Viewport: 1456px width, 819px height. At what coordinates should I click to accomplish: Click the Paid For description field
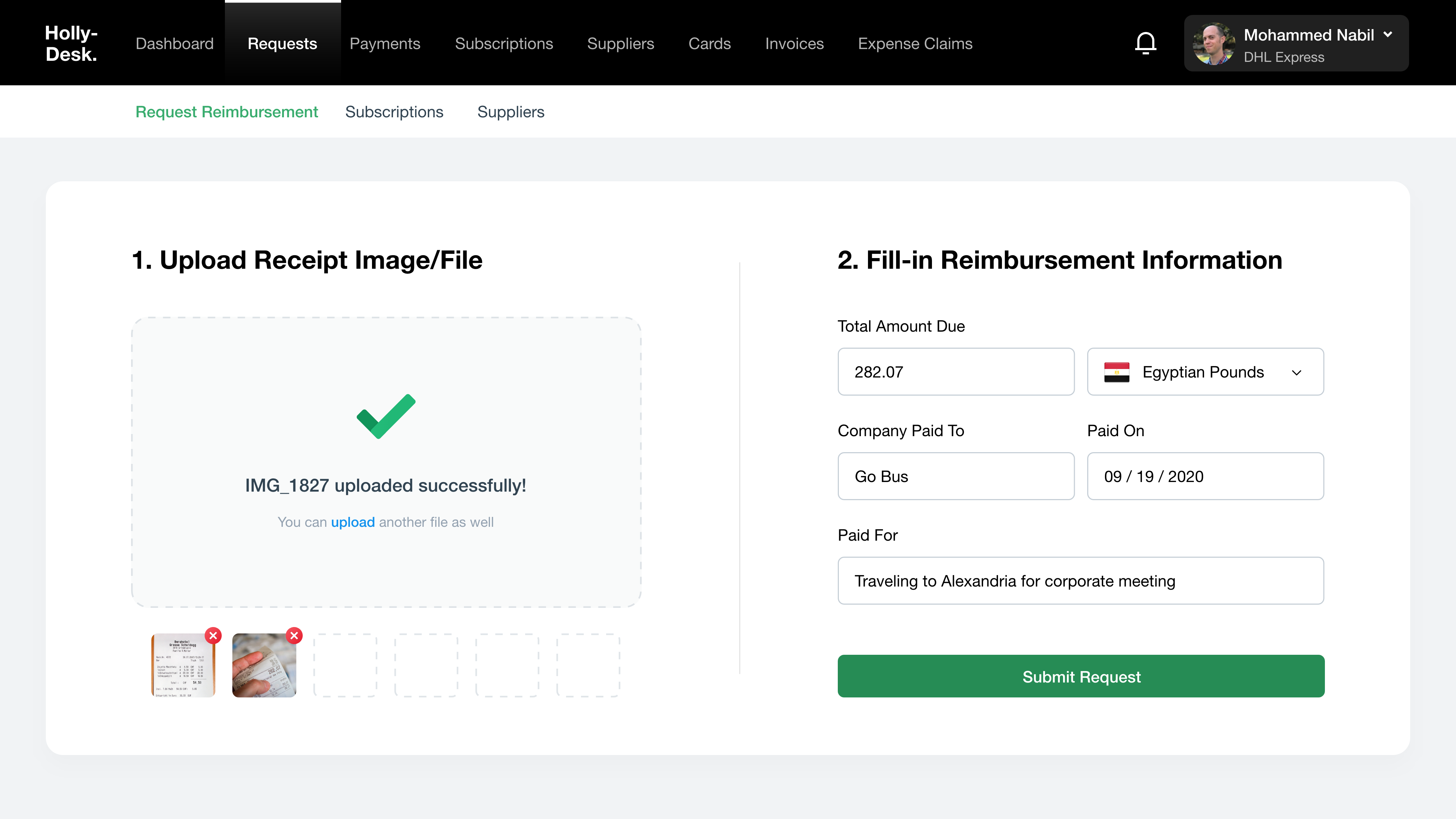(1080, 581)
